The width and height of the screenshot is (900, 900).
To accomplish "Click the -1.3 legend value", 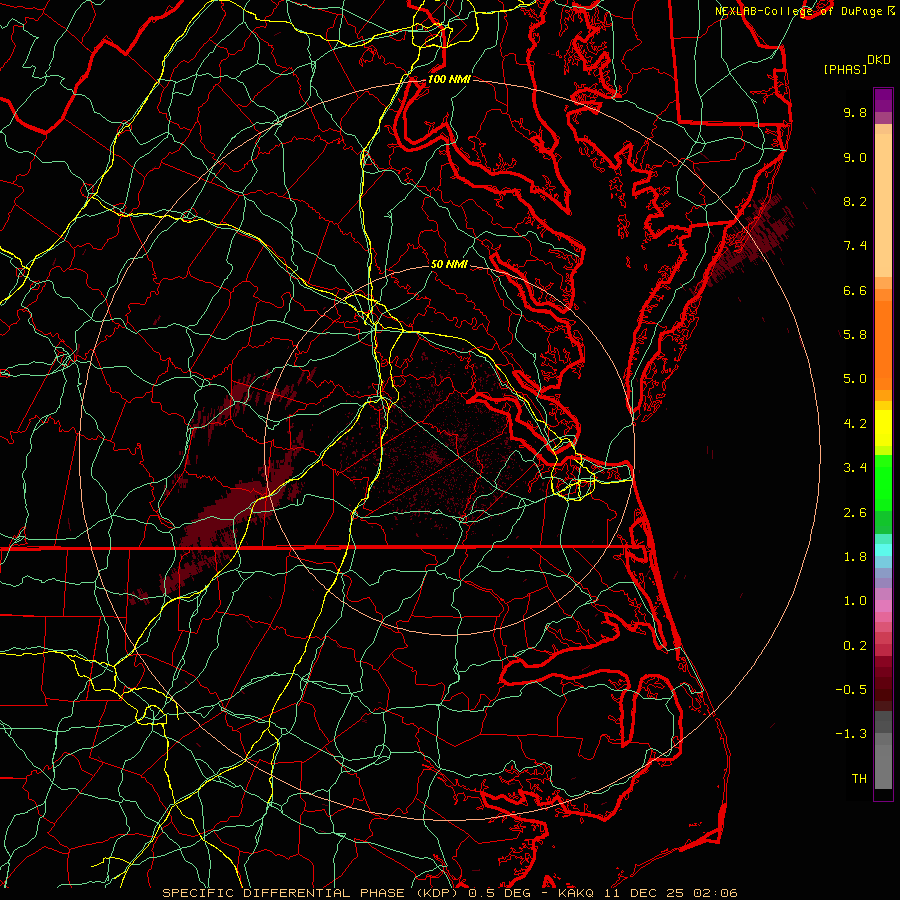I will pos(851,734).
